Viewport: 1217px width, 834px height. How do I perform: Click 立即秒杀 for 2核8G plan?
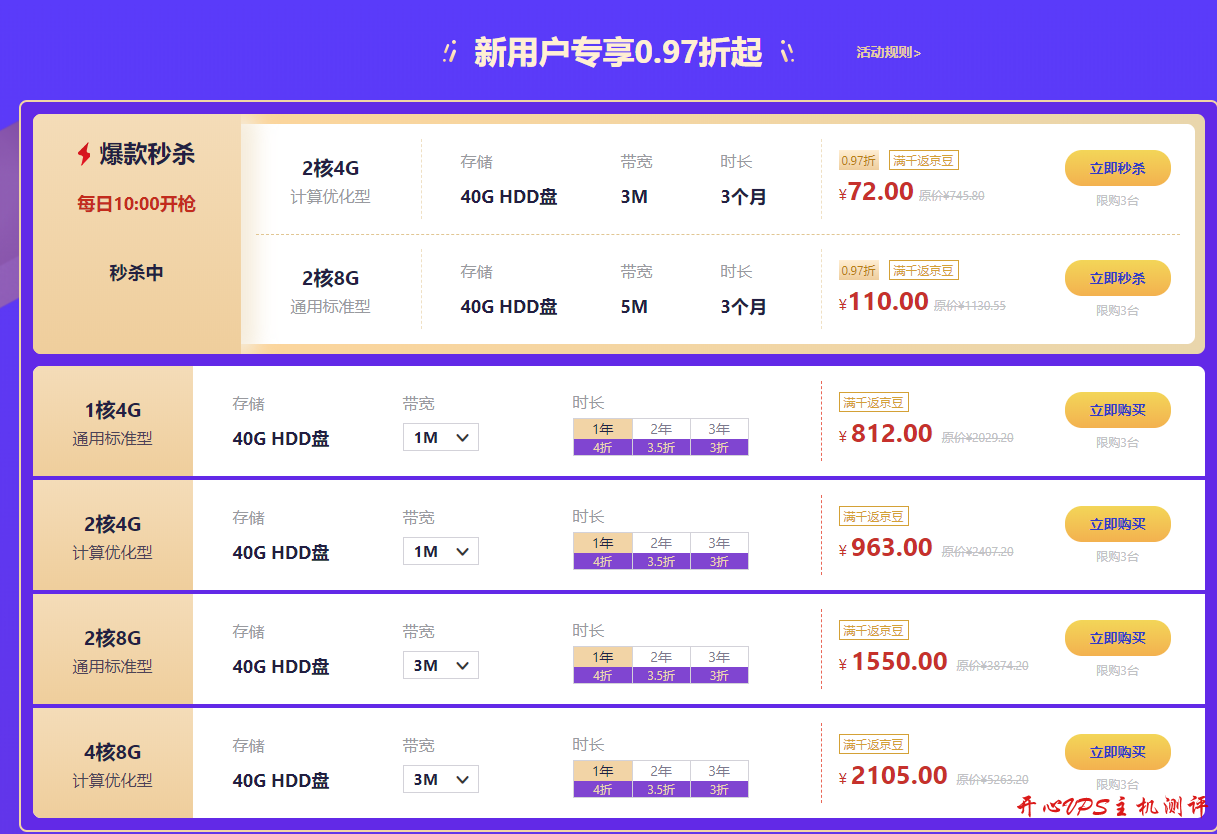[x=1117, y=278]
